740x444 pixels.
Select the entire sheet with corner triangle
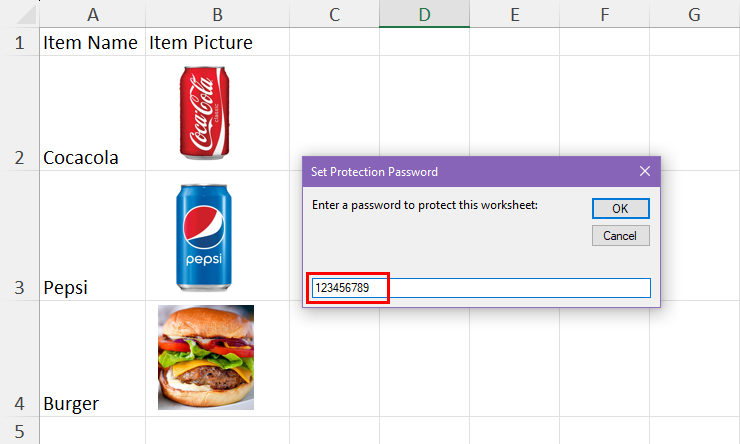point(25,14)
